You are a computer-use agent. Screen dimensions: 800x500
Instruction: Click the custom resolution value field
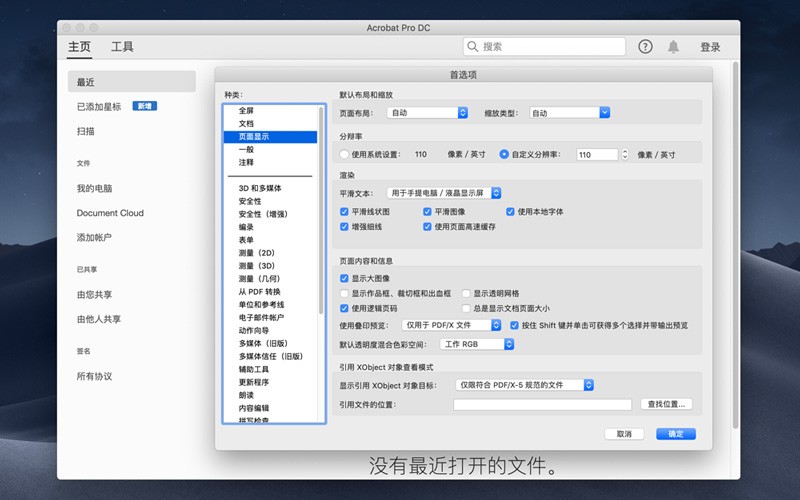pos(597,155)
